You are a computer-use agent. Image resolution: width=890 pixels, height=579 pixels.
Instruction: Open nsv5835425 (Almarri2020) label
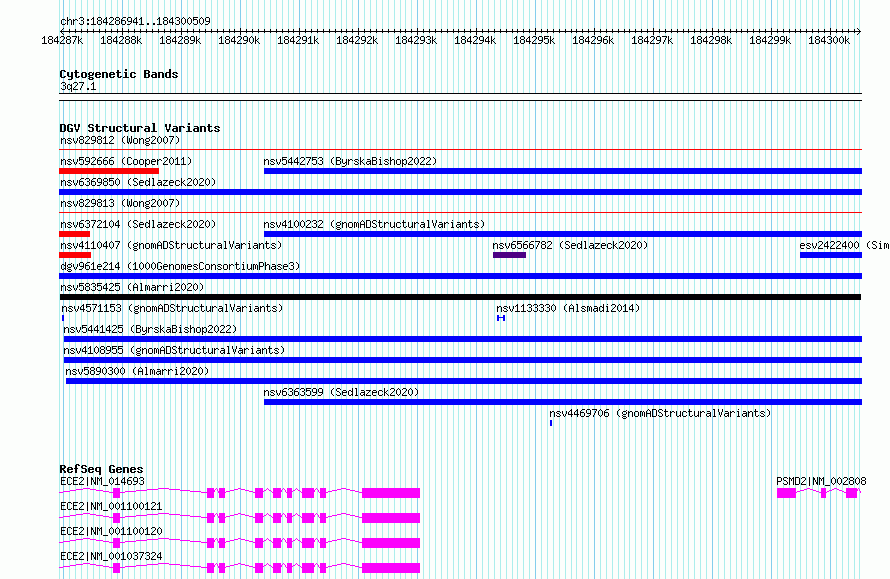point(132,287)
